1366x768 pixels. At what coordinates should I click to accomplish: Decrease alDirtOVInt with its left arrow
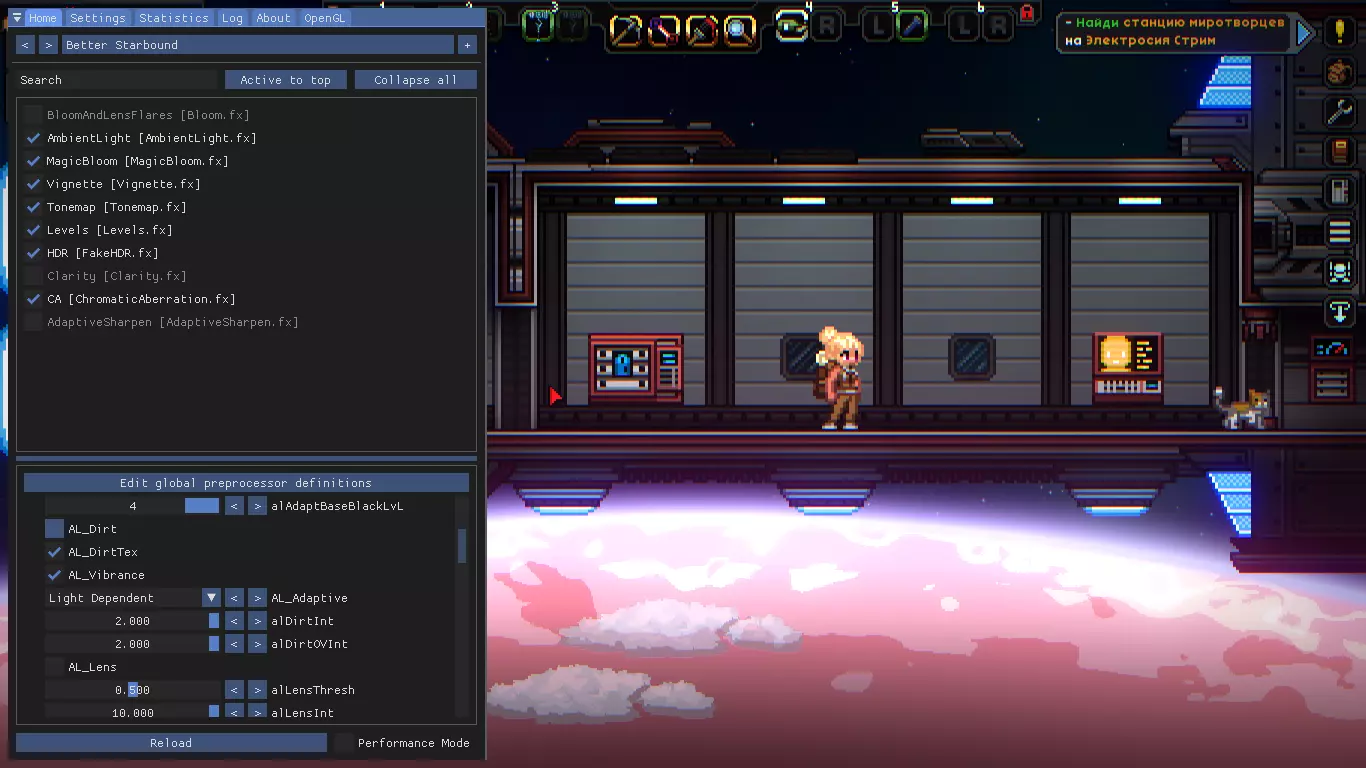pos(234,644)
